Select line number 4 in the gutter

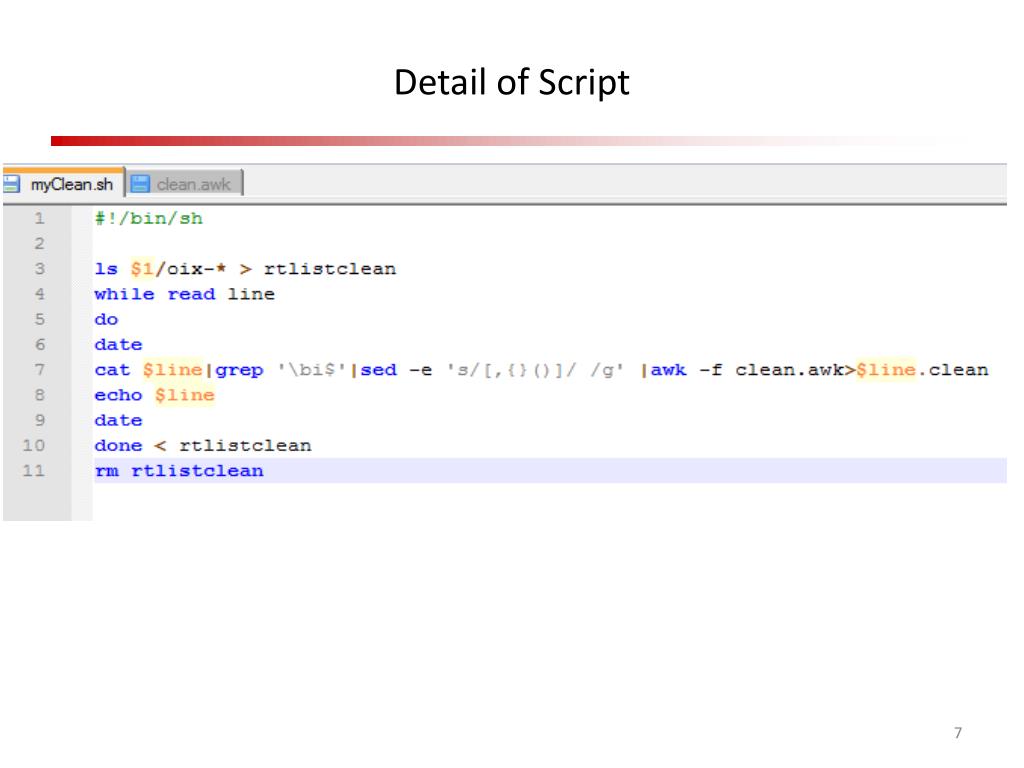tap(39, 294)
